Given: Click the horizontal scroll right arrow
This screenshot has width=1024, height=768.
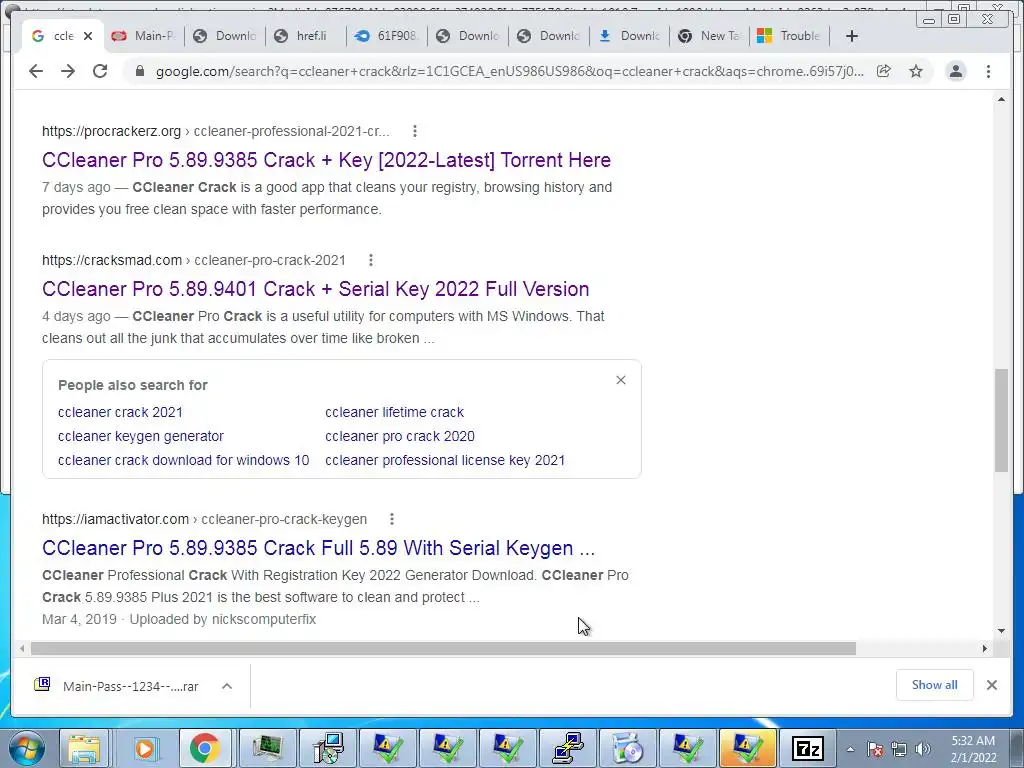Looking at the screenshot, I should (x=985, y=648).
